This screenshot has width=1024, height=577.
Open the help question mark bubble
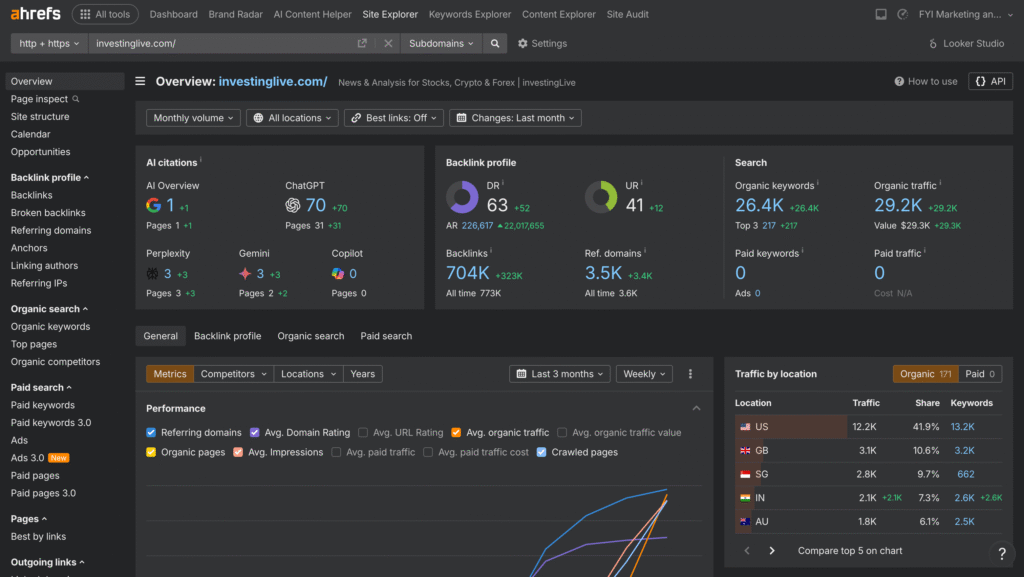(x=1002, y=554)
